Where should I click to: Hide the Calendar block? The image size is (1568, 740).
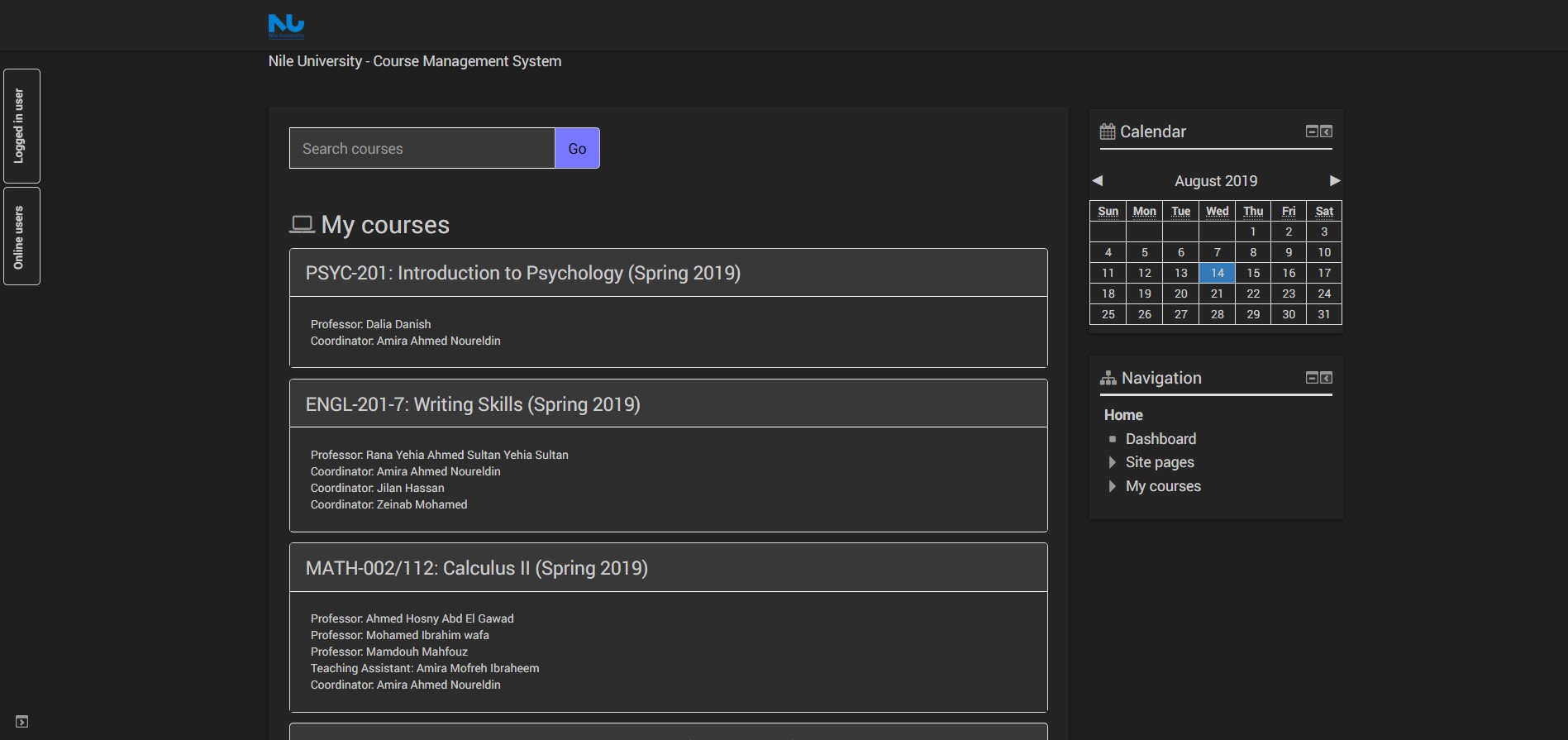pos(1311,131)
